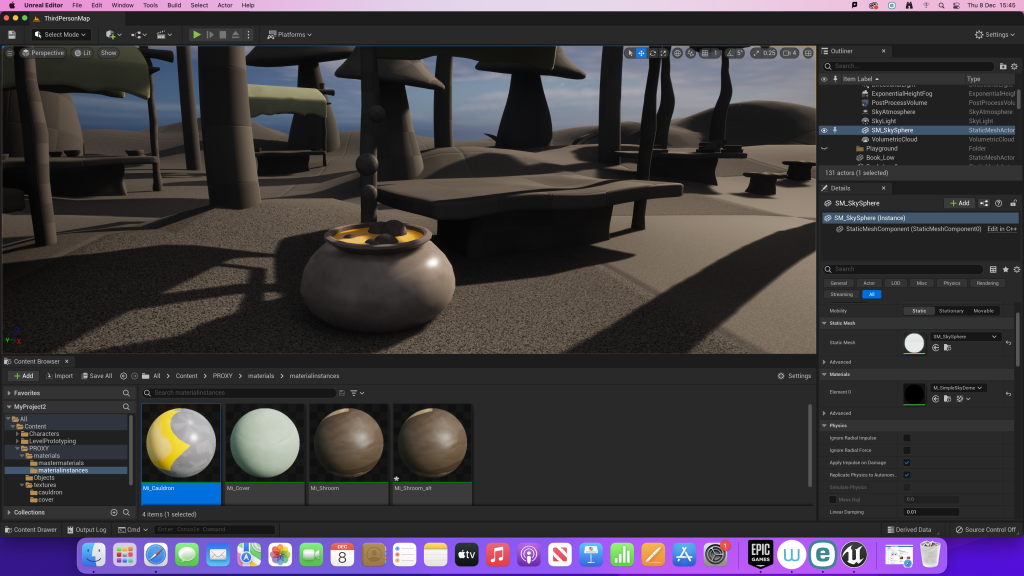Screen dimensions: 1024x576
Task: Activate the Translate tool in the viewport
Action: [641, 53]
